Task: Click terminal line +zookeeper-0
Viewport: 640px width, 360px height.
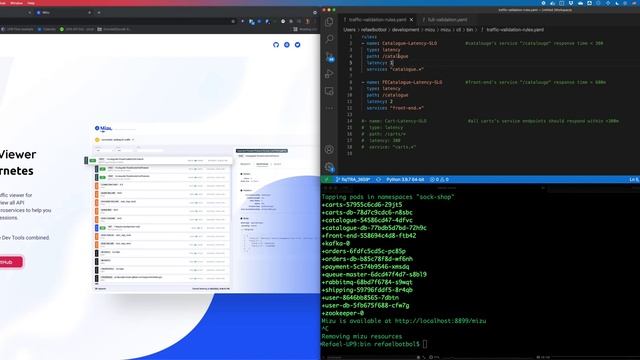Action: click(342, 313)
